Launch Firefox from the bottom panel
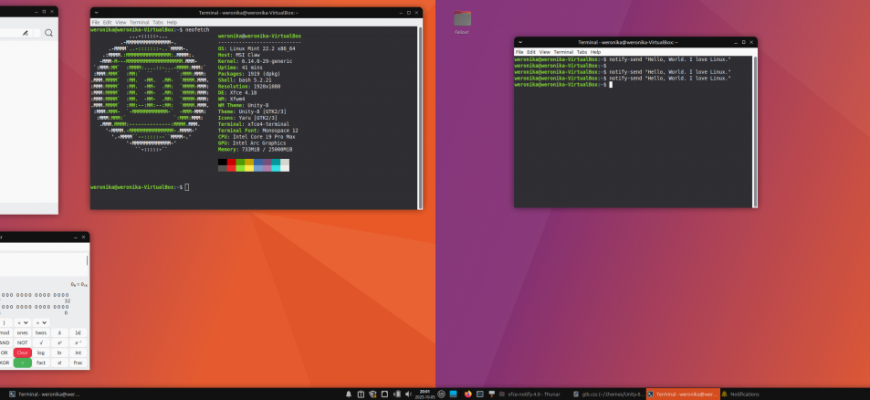 (x=467, y=394)
